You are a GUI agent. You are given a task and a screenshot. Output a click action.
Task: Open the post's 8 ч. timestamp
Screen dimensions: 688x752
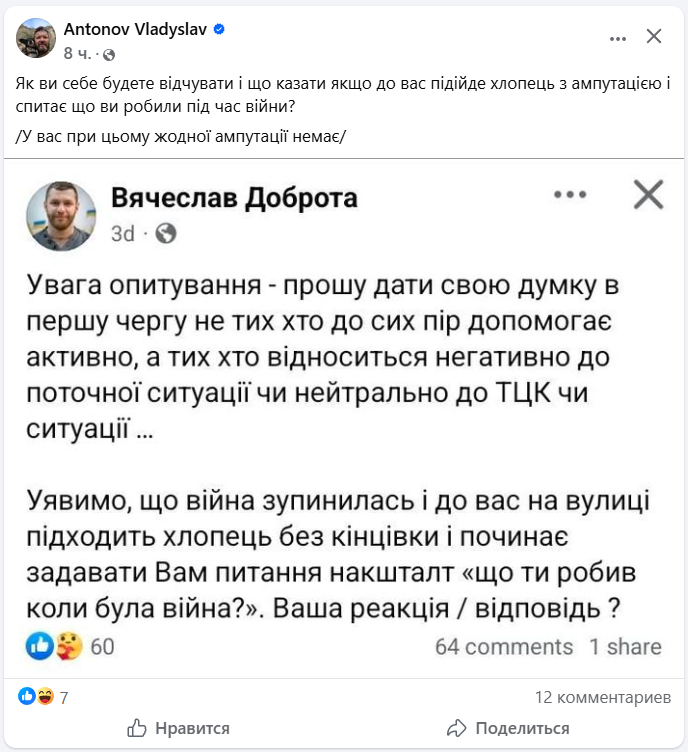80,53
